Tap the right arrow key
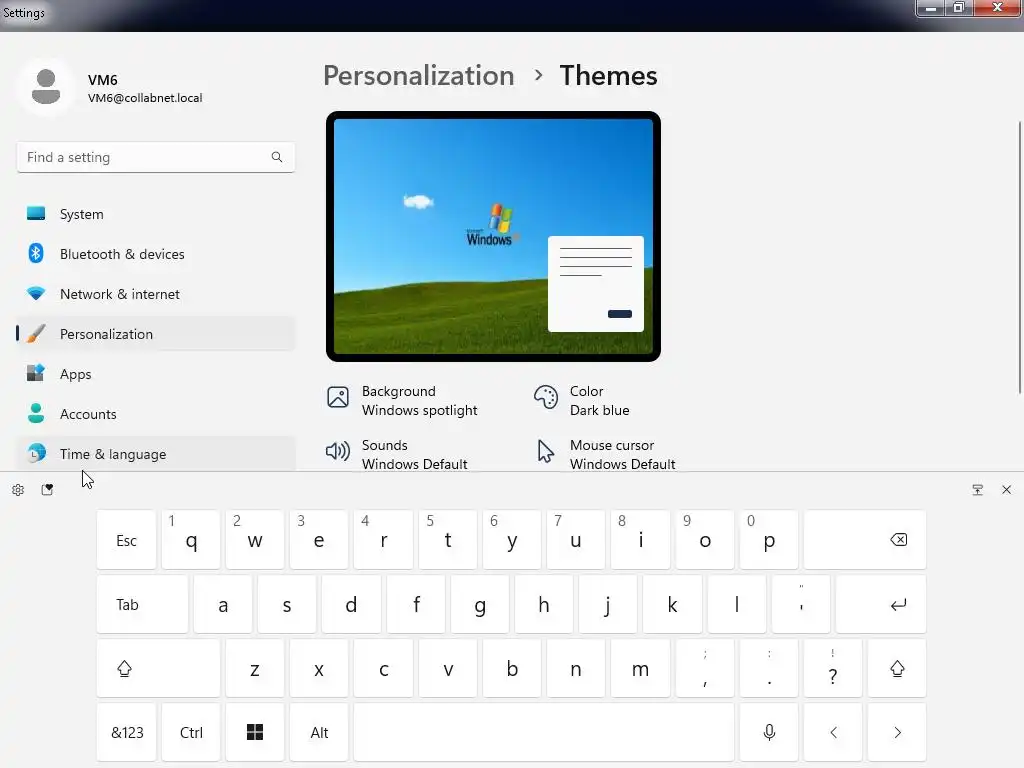 pos(897,732)
